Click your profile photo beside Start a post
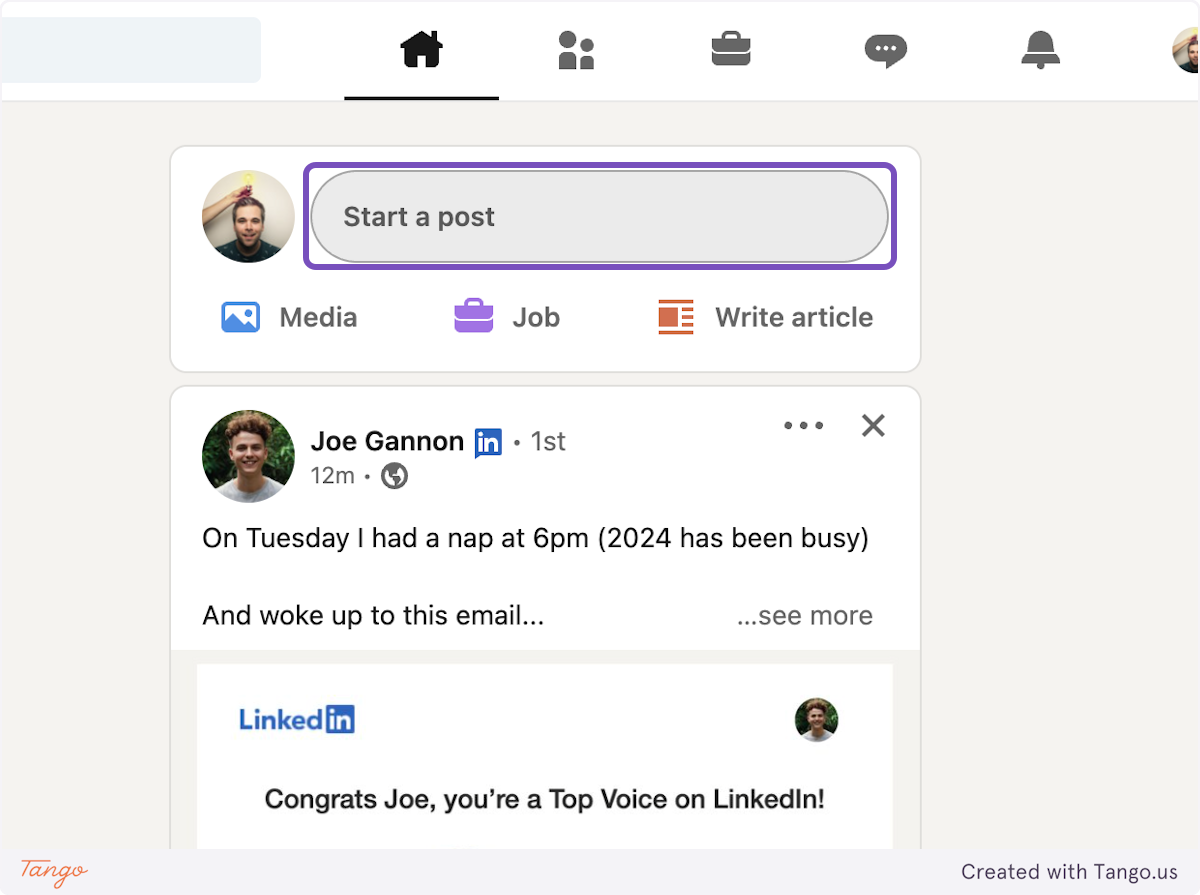 (248, 217)
